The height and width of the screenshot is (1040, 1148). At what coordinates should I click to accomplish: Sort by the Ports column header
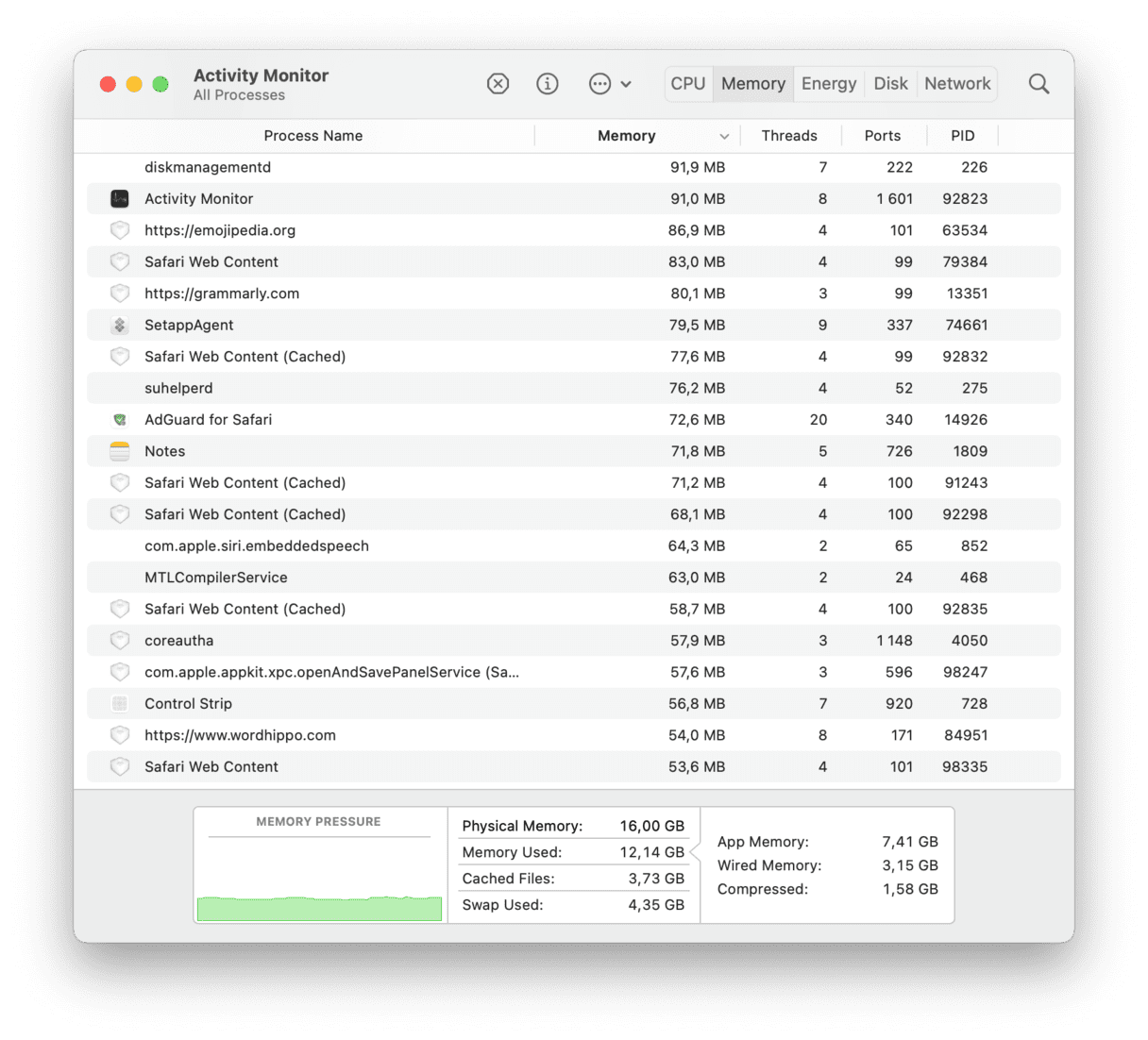pyautogui.click(x=883, y=136)
